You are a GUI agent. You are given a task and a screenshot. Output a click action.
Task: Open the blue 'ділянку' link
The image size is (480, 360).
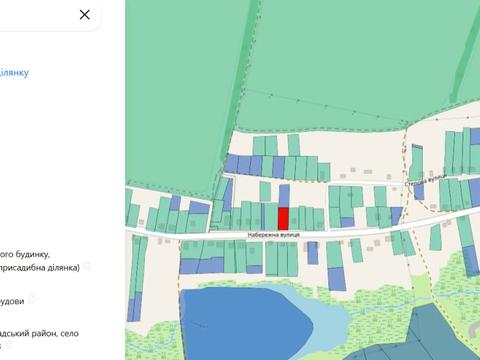point(14,72)
